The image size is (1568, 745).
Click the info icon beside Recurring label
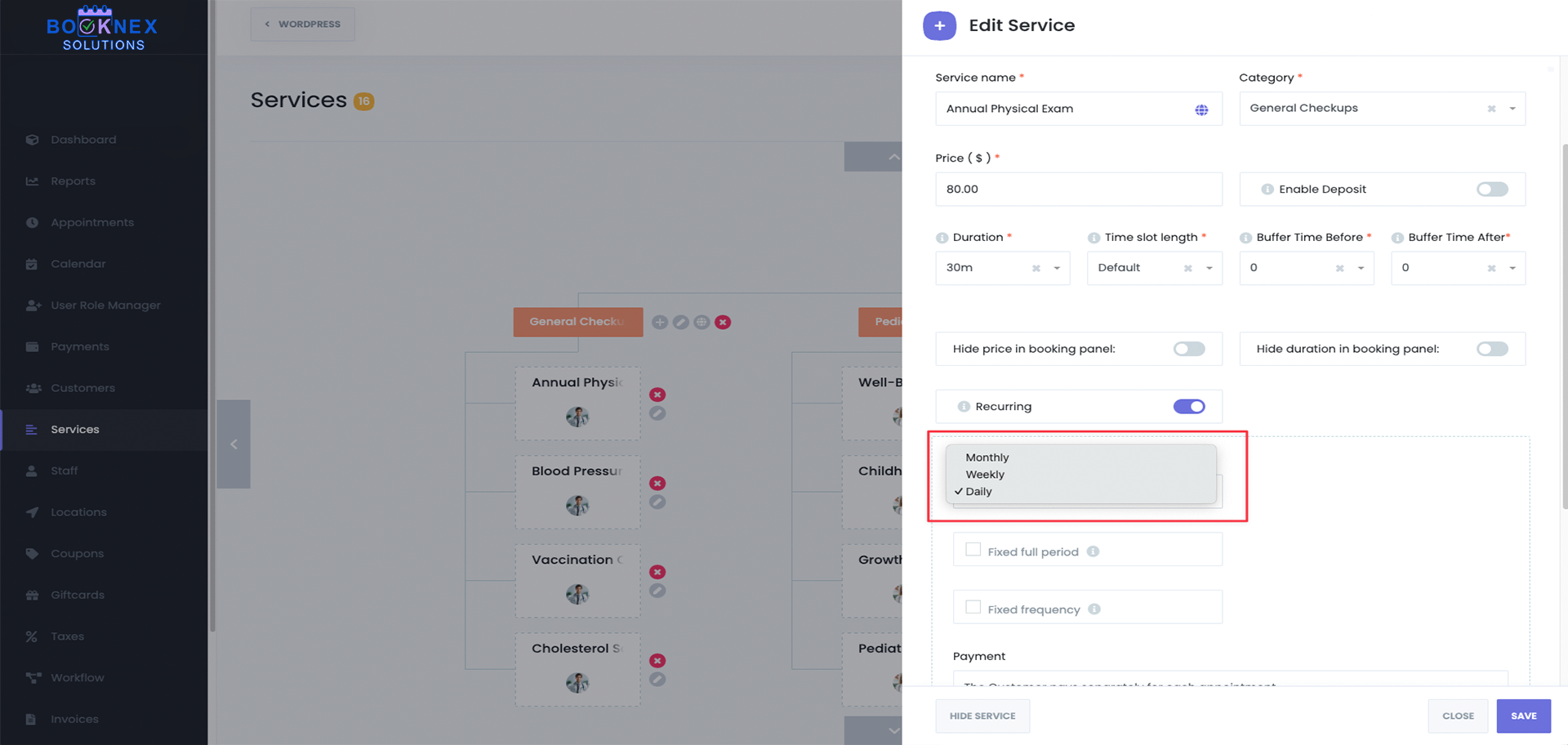point(964,407)
